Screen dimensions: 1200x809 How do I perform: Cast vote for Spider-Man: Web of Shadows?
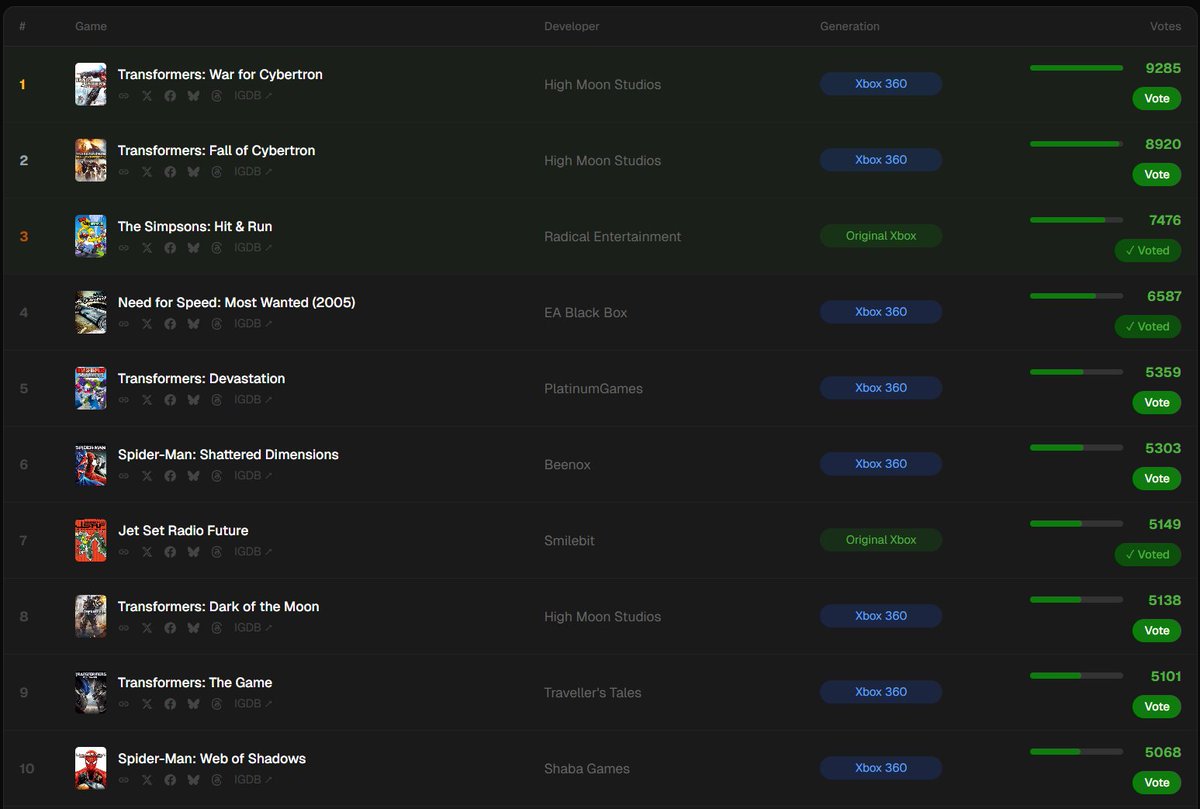pyautogui.click(x=1157, y=783)
